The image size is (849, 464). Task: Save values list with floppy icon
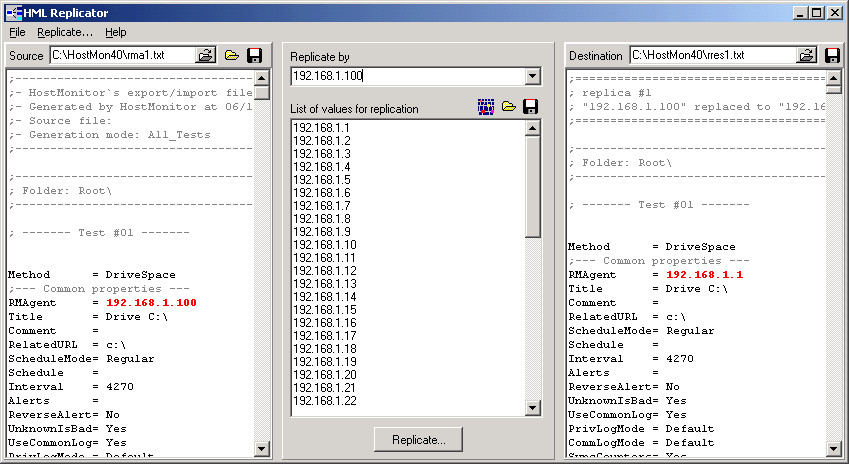coord(531,107)
